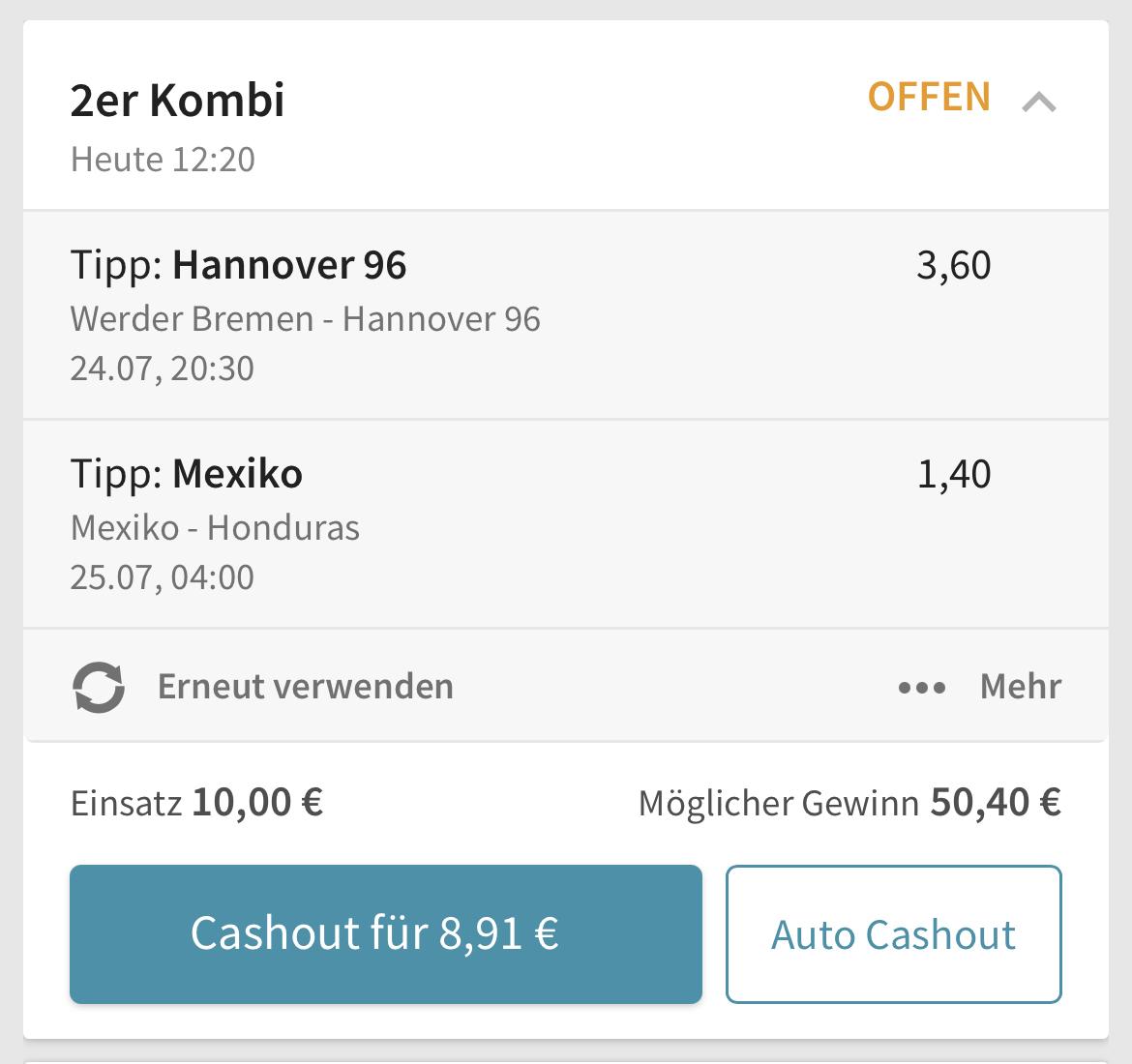Tap the Erneut verwenden label
The image size is (1132, 1064).
pos(306,687)
